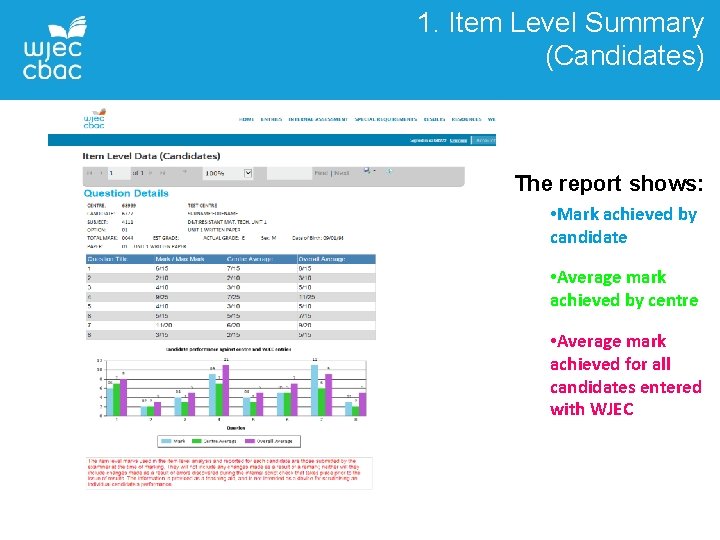Screen dimensions: 720x540
Task: Click 'The report shows:' heading
Action: pyautogui.click(x=609, y=184)
